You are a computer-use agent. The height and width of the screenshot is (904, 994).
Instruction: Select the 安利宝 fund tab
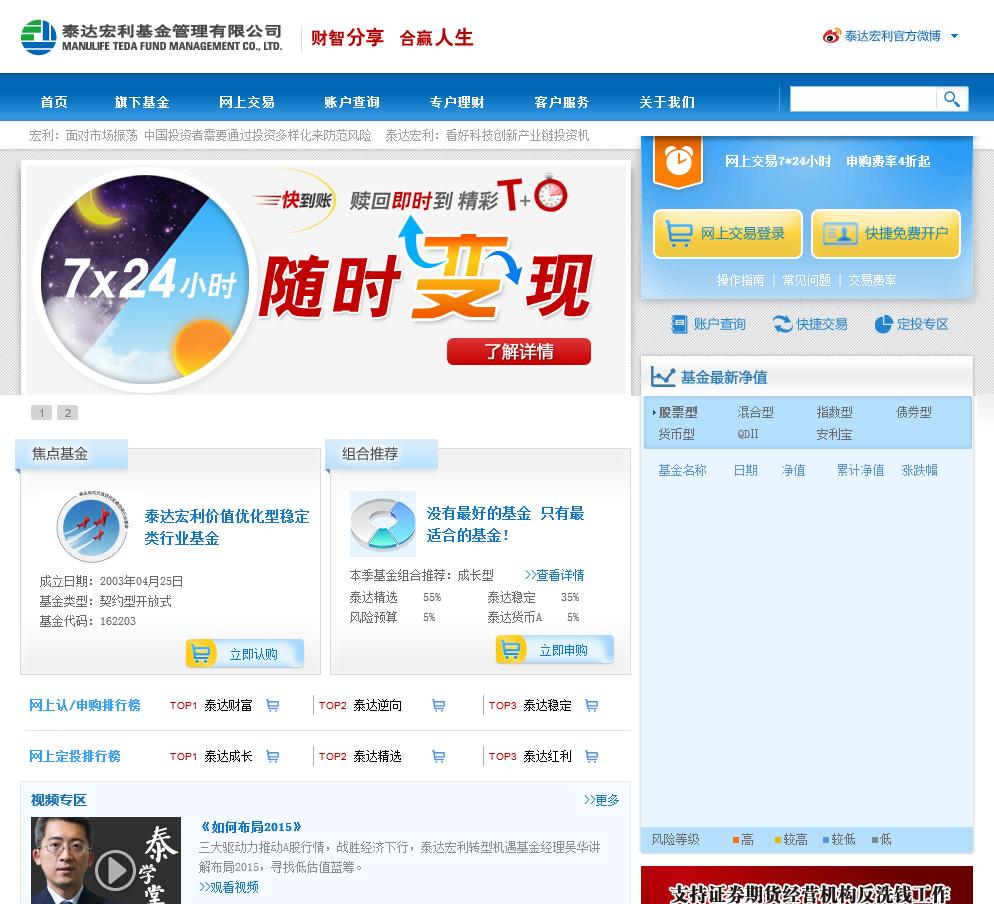834,434
